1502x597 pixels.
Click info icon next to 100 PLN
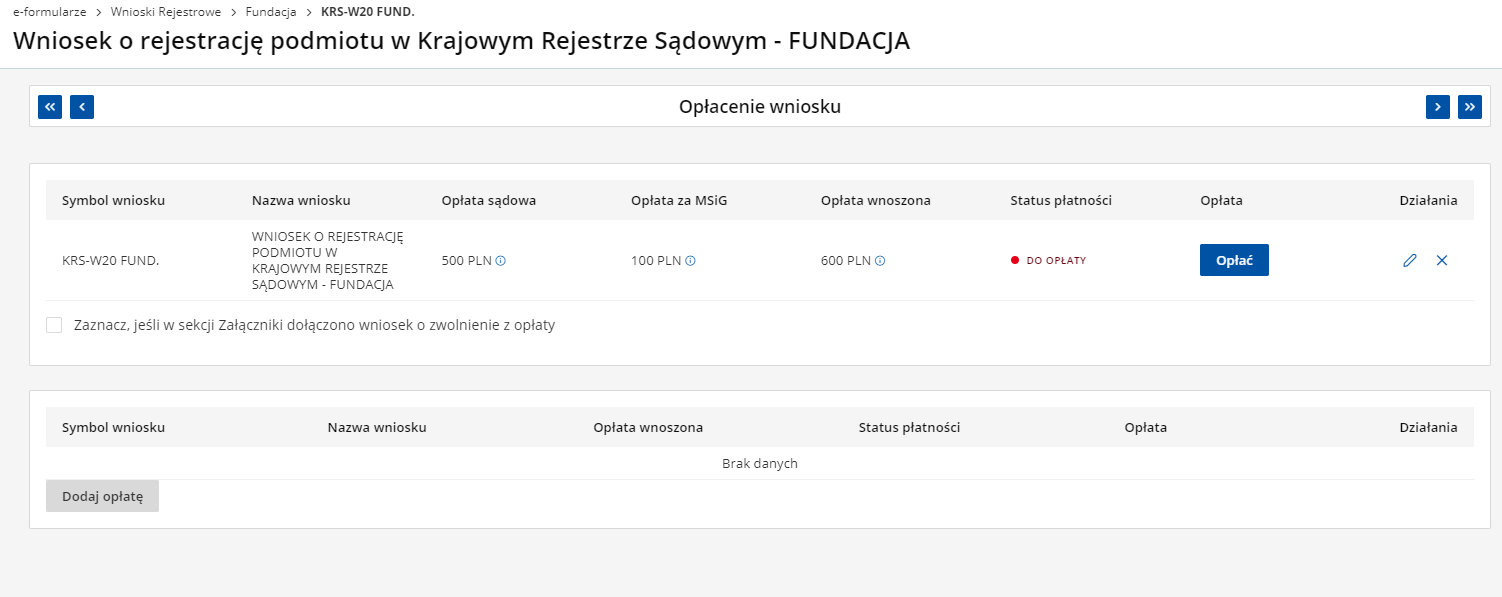point(690,261)
